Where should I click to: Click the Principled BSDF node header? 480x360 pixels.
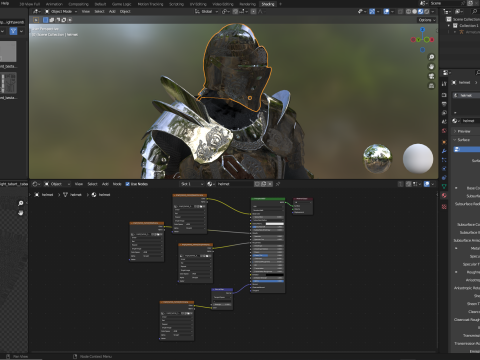click(x=268, y=199)
